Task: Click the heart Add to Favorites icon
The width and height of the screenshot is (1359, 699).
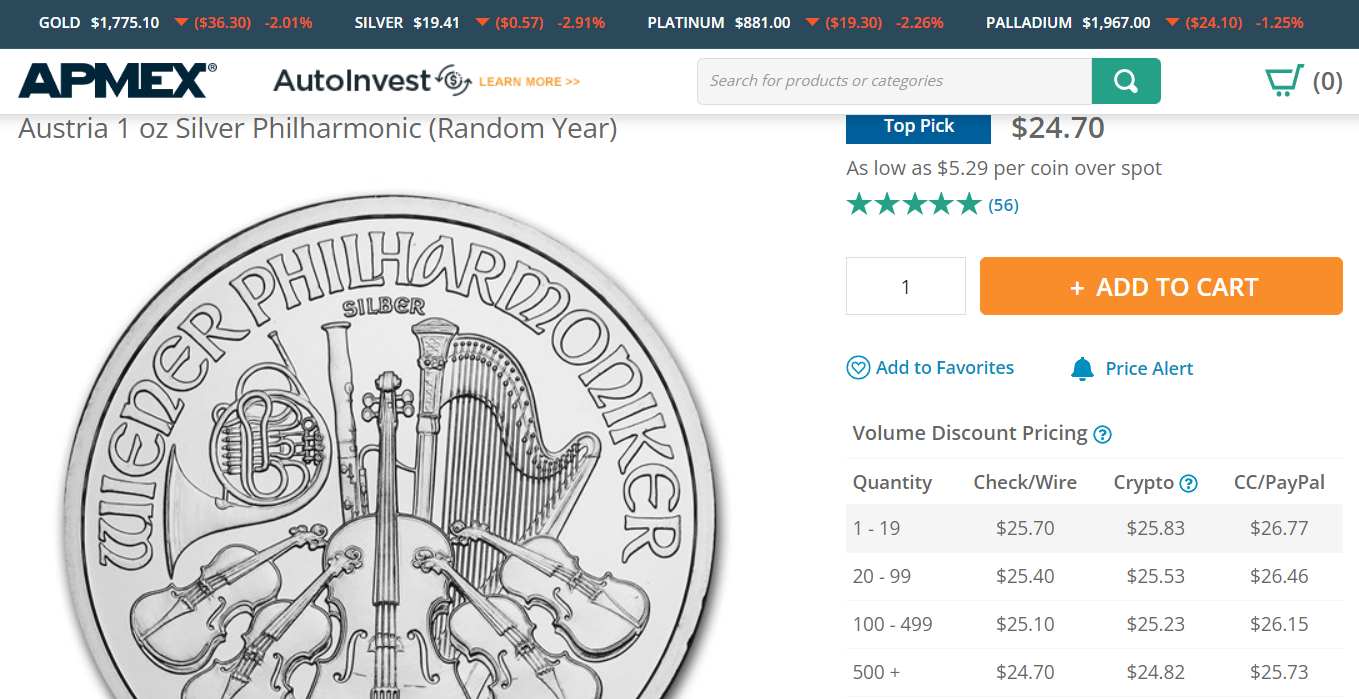Action: tap(858, 368)
